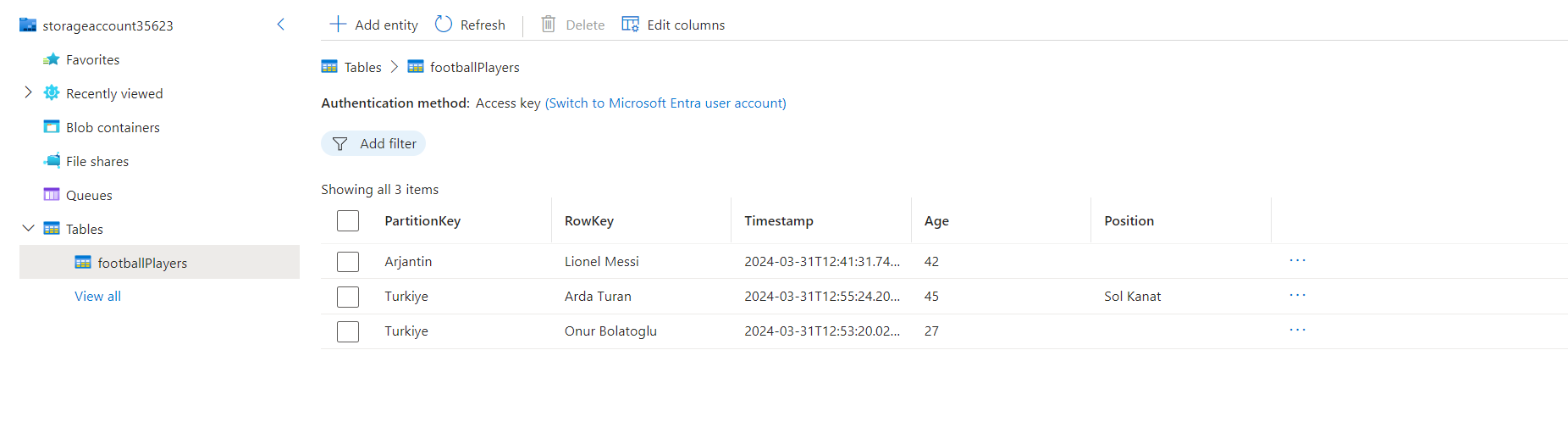This screenshot has height=428, width=1568.
Task: Click the Add filter funnel button
Action: pos(373,144)
